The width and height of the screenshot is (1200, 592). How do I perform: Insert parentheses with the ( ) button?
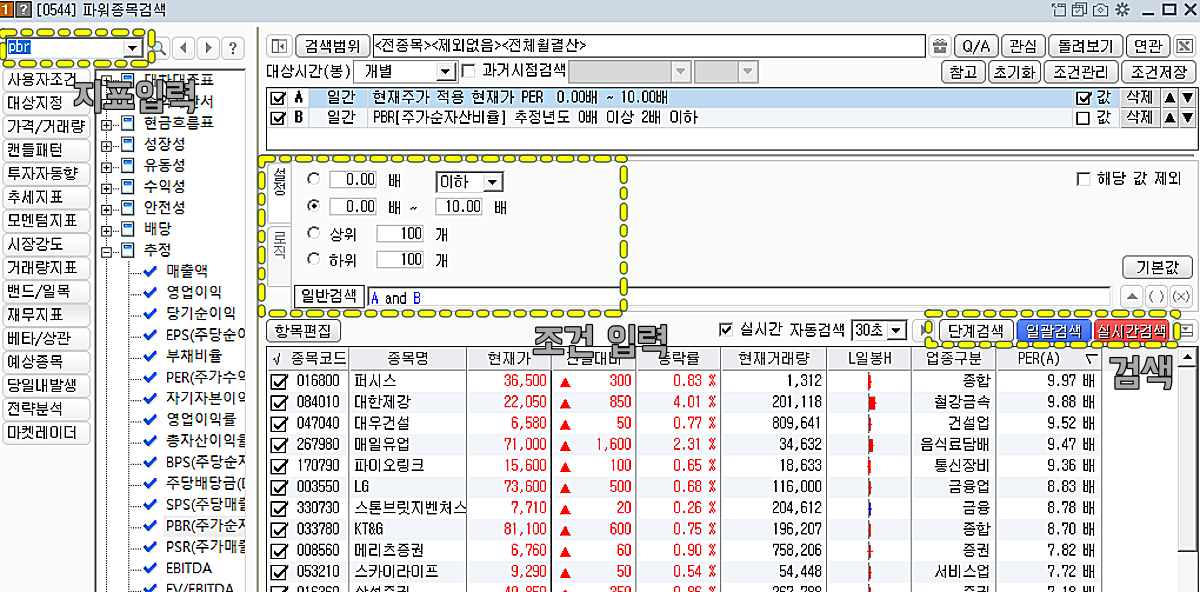pyautogui.click(x=1156, y=297)
